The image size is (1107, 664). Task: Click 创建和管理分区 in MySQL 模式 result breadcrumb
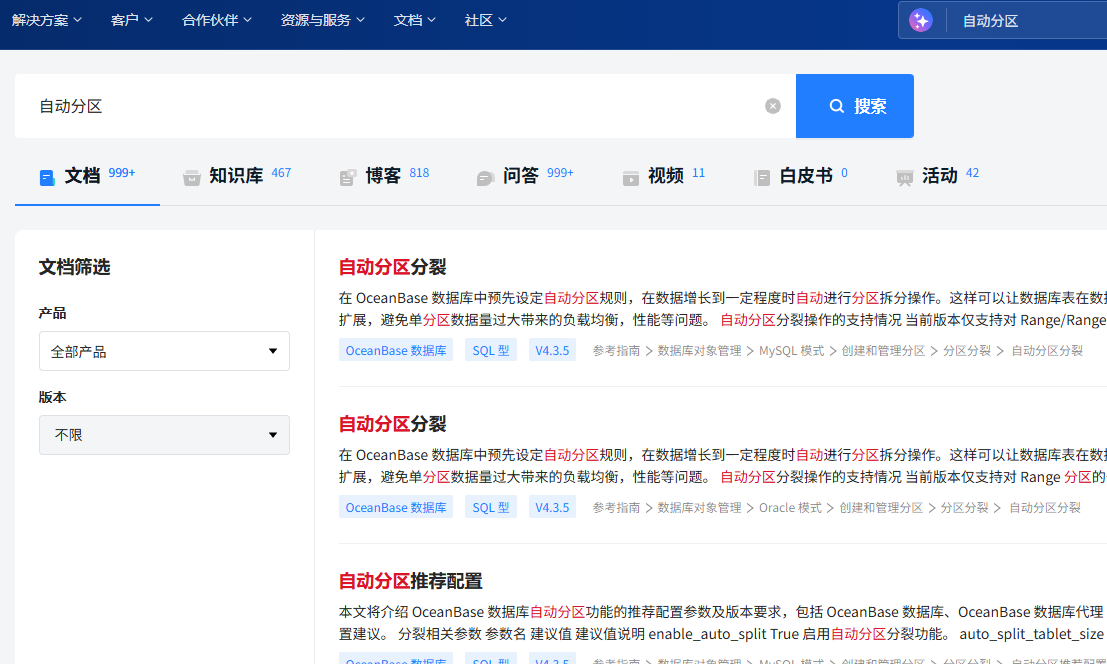click(x=883, y=351)
